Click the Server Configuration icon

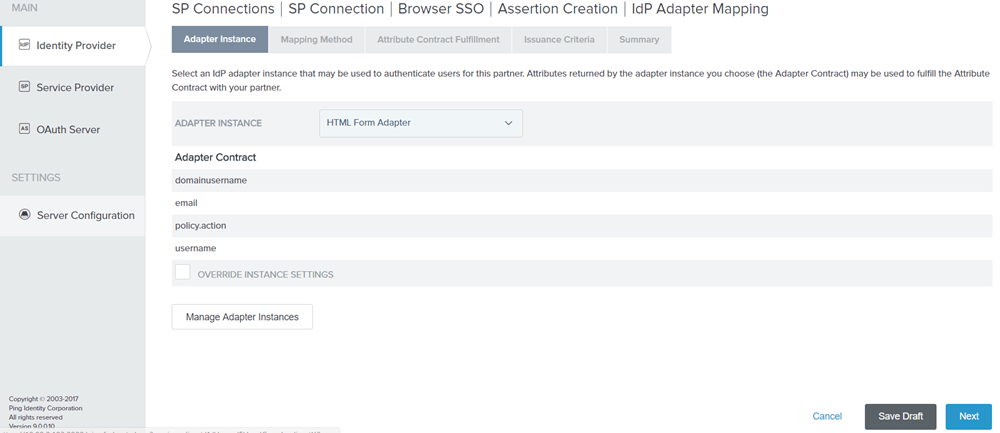[24, 215]
